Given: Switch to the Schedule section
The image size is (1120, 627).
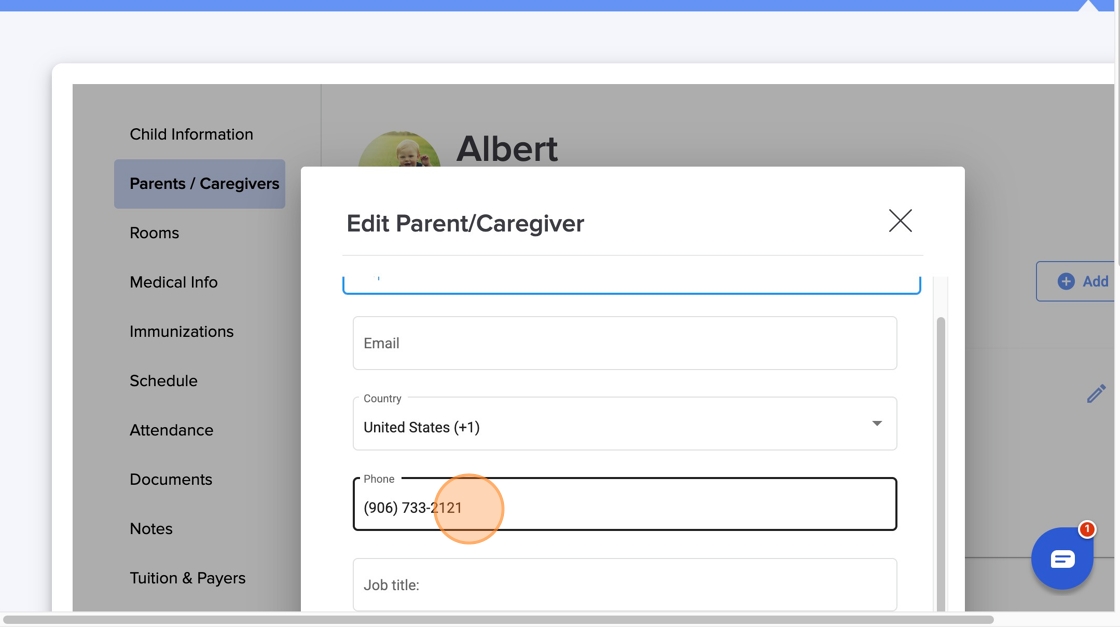Looking at the screenshot, I should [x=163, y=381].
